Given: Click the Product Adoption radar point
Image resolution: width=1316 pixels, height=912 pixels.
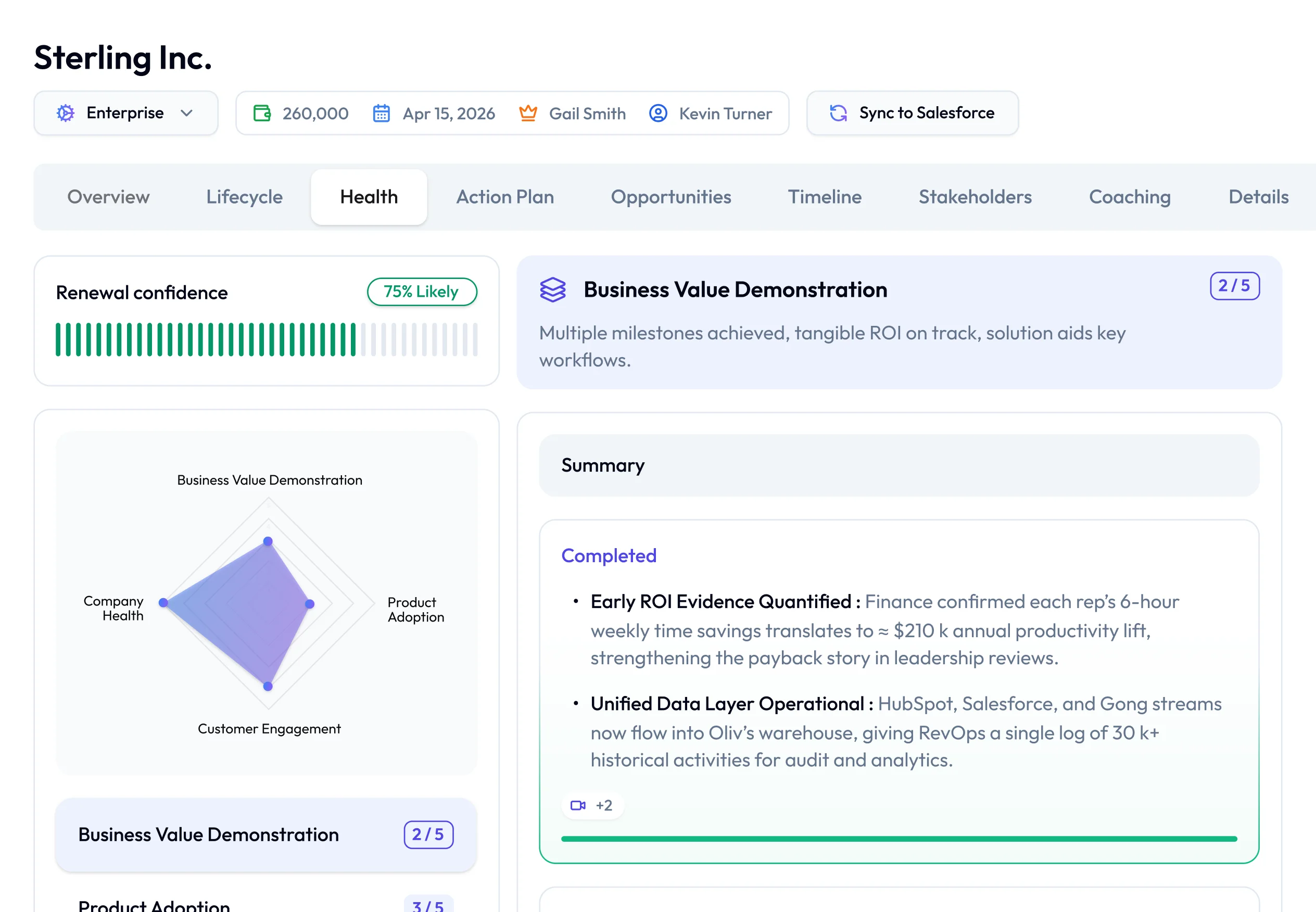Looking at the screenshot, I should (310, 604).
